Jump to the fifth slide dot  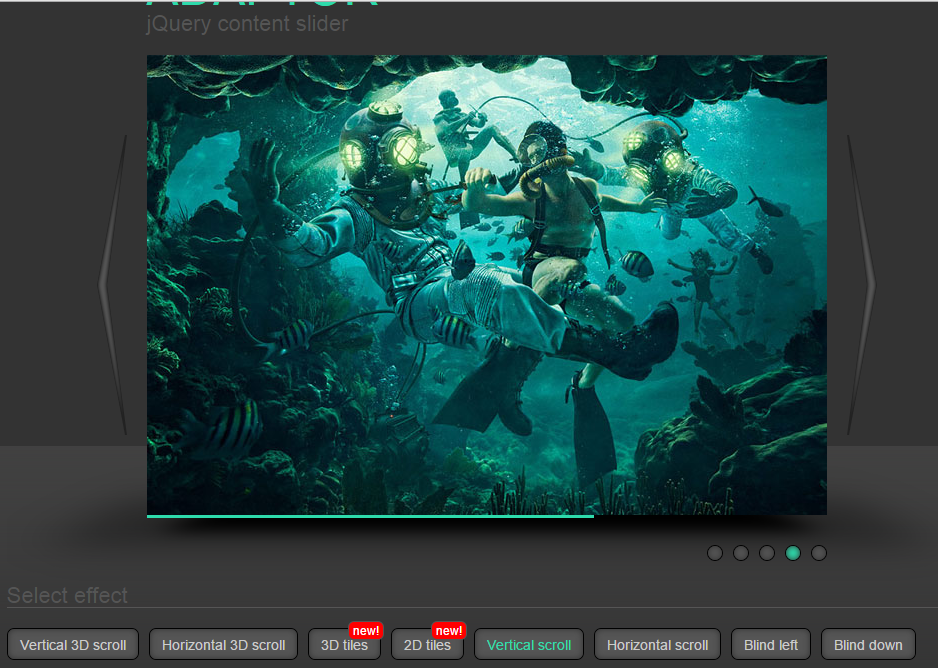tap(819, 553)
